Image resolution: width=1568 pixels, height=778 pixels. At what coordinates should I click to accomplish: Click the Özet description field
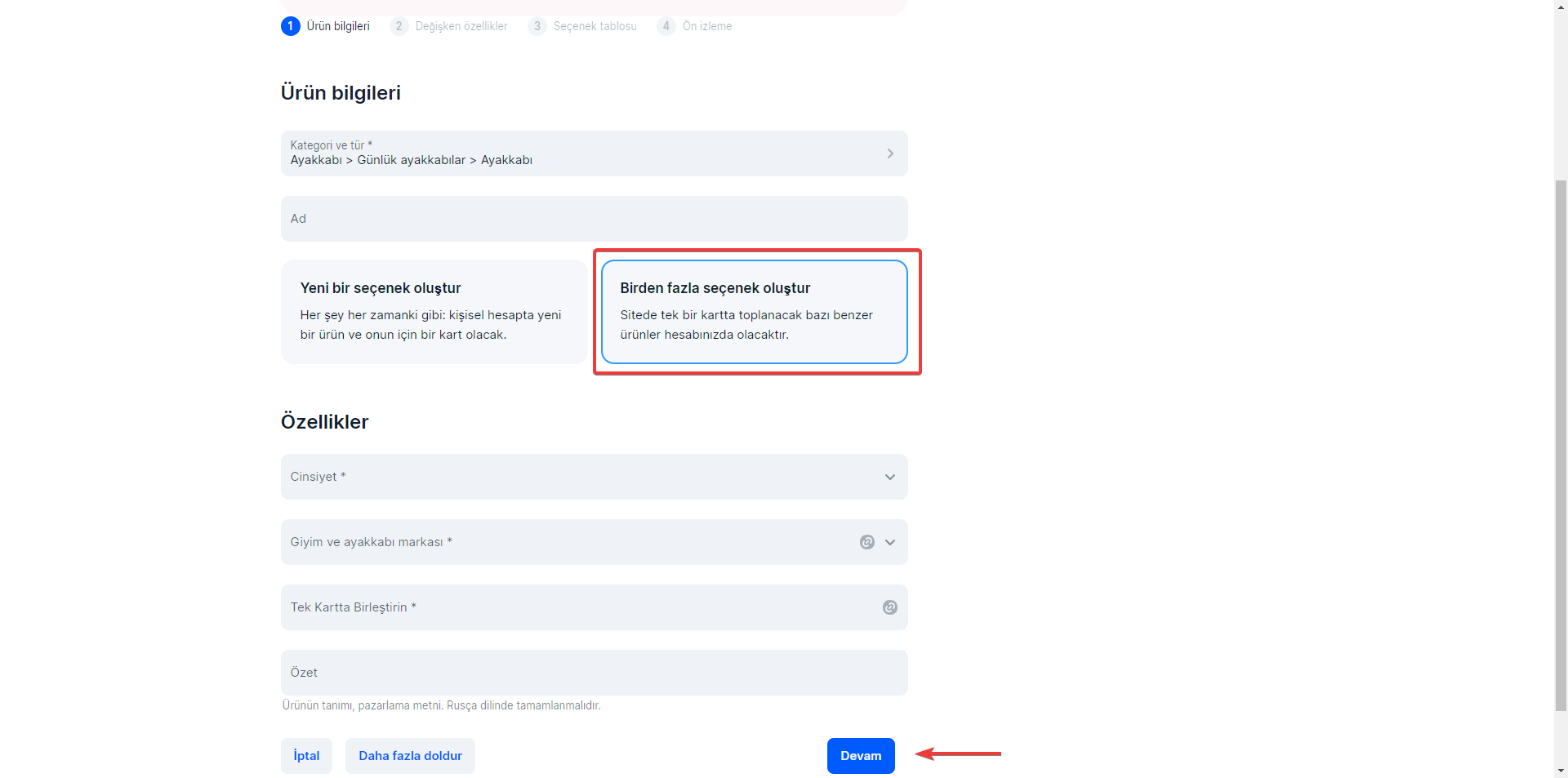coord(594,673)
